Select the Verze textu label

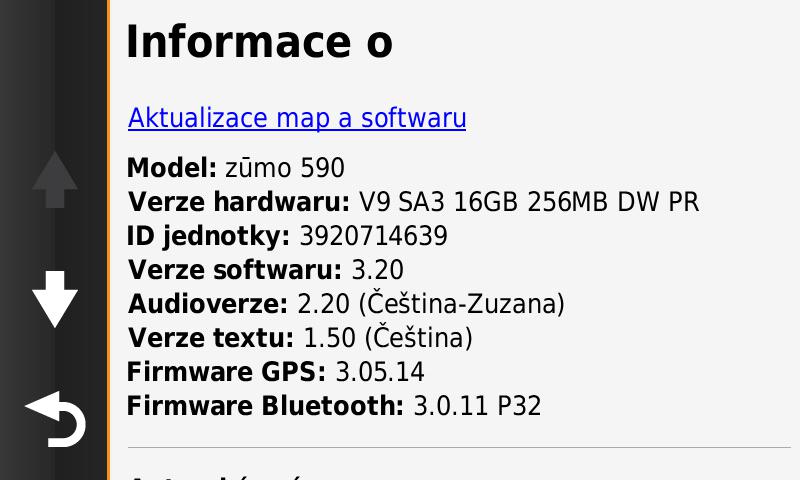tap(211, 338)
